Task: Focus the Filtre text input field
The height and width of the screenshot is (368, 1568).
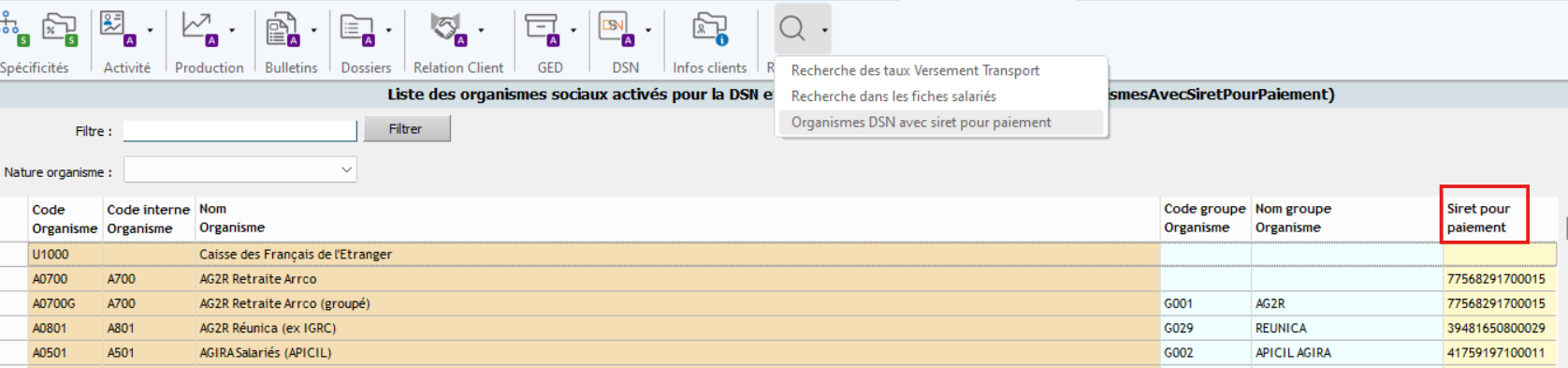Action: point(240,130)
